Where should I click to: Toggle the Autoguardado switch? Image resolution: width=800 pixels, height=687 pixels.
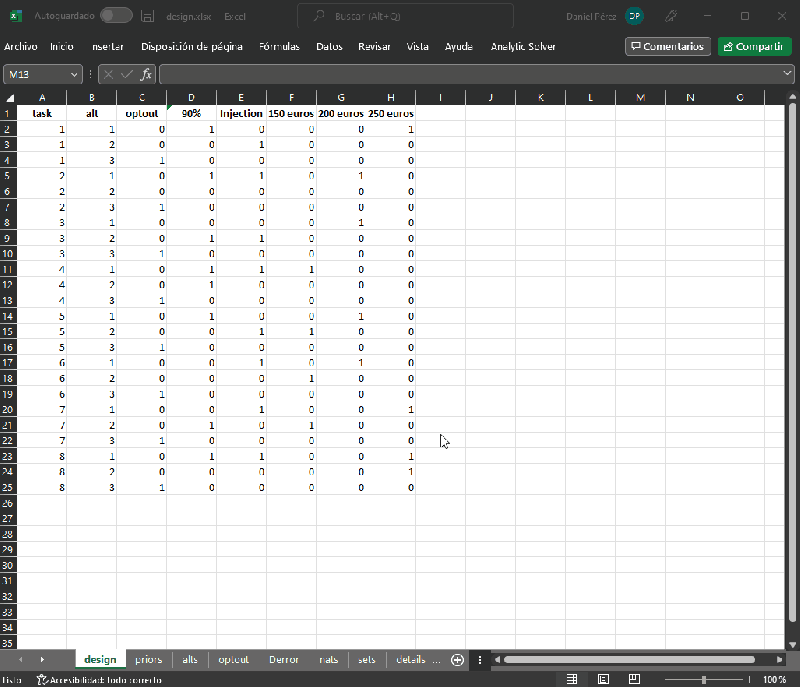click(x=116, y=16)
